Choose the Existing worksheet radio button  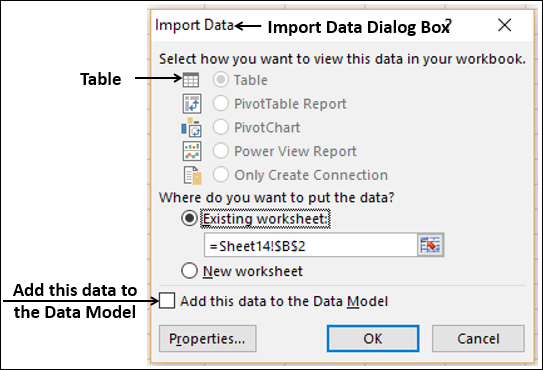[189, 218]
